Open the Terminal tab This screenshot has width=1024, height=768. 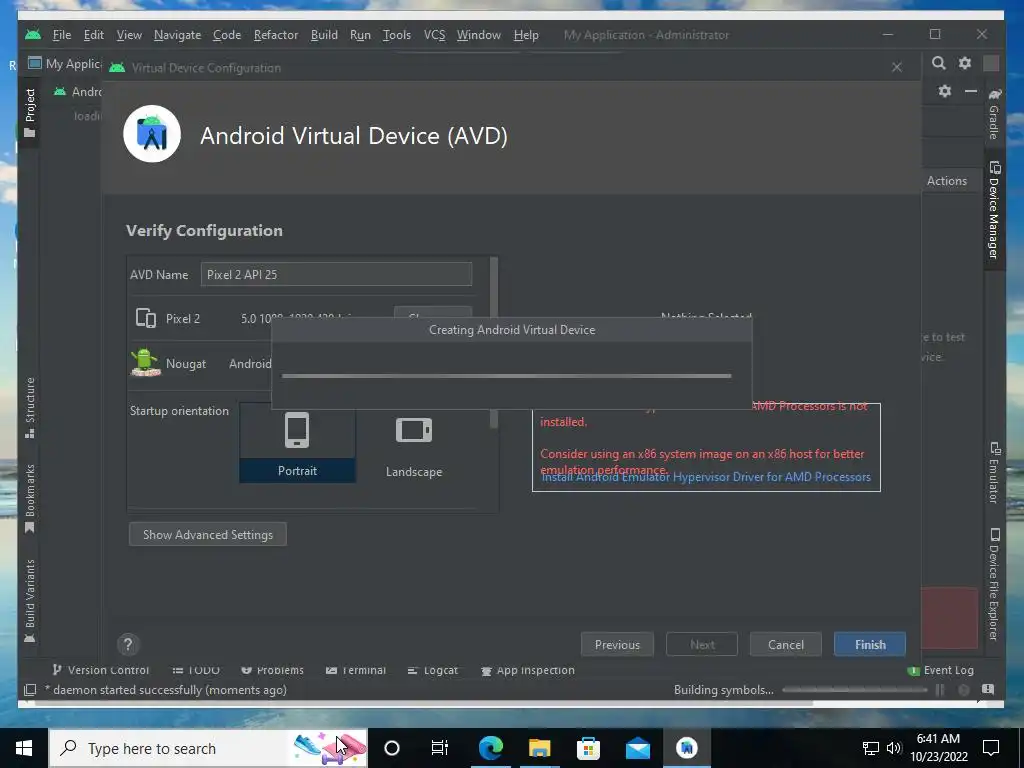pos(356,670)
